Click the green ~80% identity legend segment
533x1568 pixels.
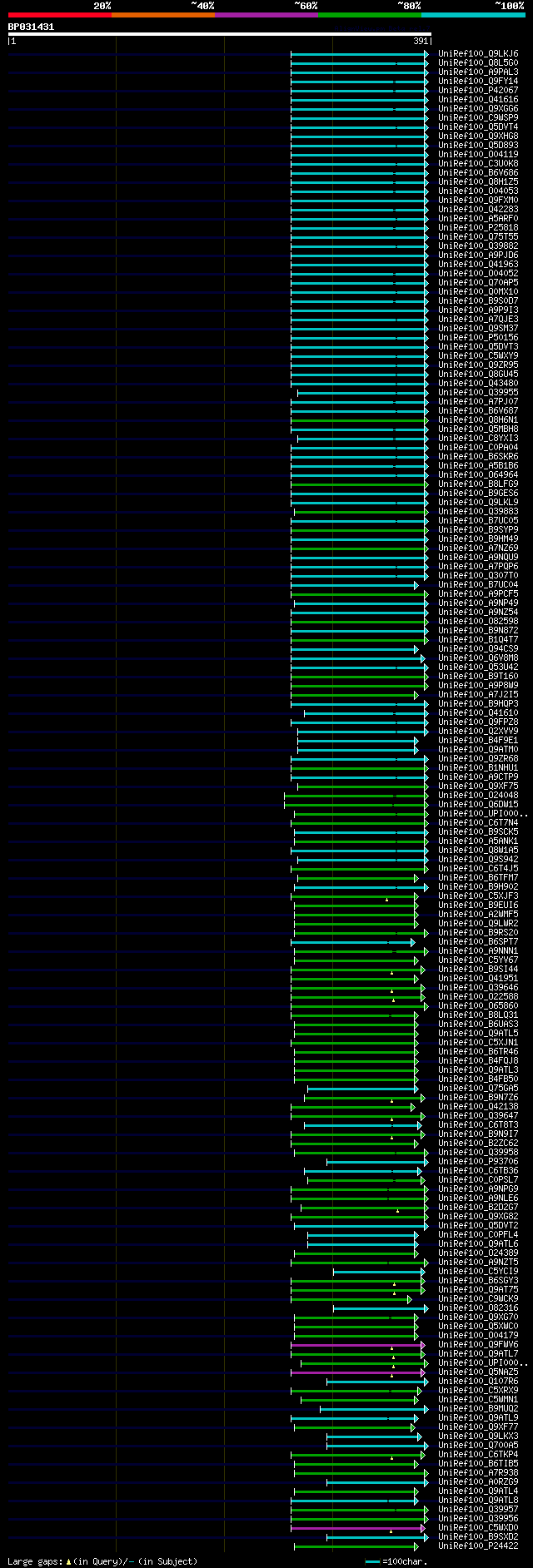point(370,15)
